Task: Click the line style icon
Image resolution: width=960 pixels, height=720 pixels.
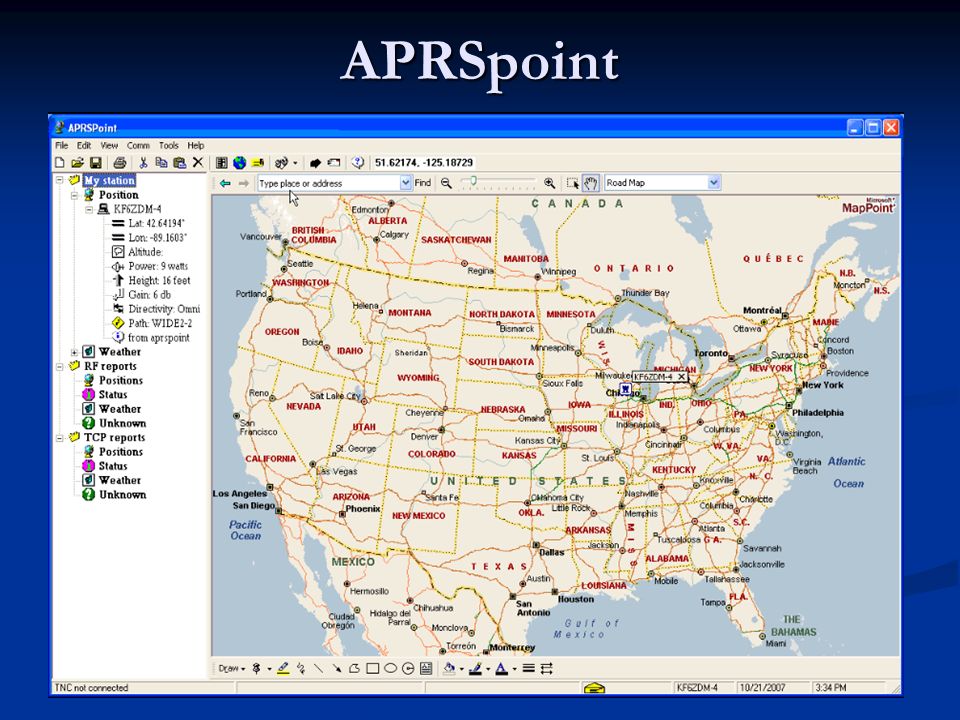Action: (528, 669)
